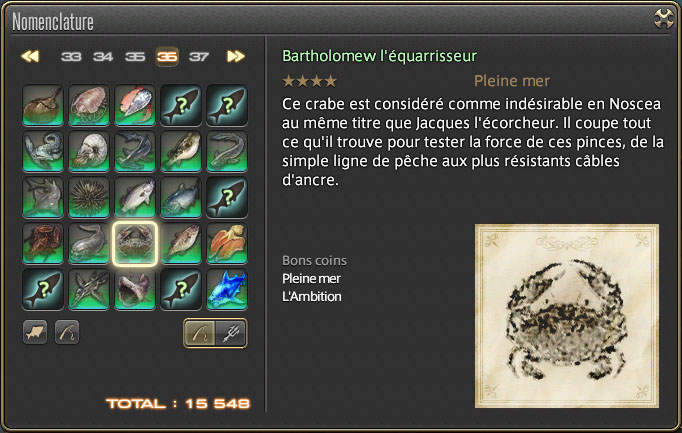The width and height of the screenshot is (682, 433).
Task: Switch to page 33
Action: [x=71, y=57]
